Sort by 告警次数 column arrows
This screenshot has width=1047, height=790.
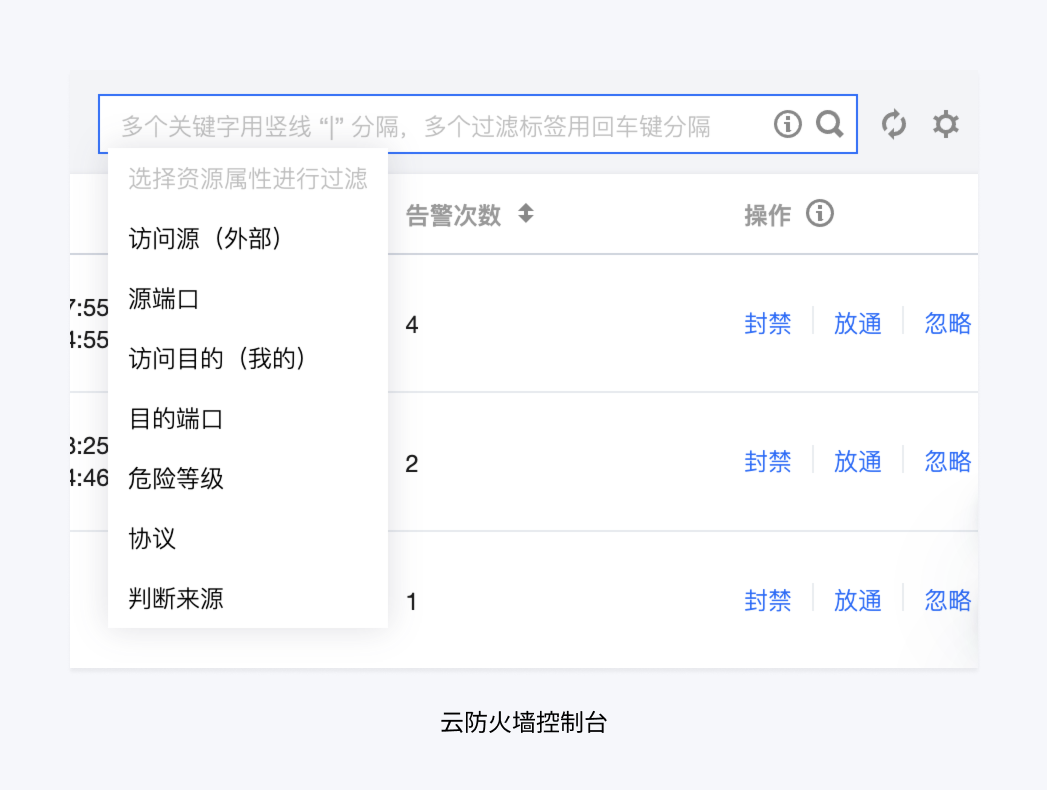[x=526, y=214]
